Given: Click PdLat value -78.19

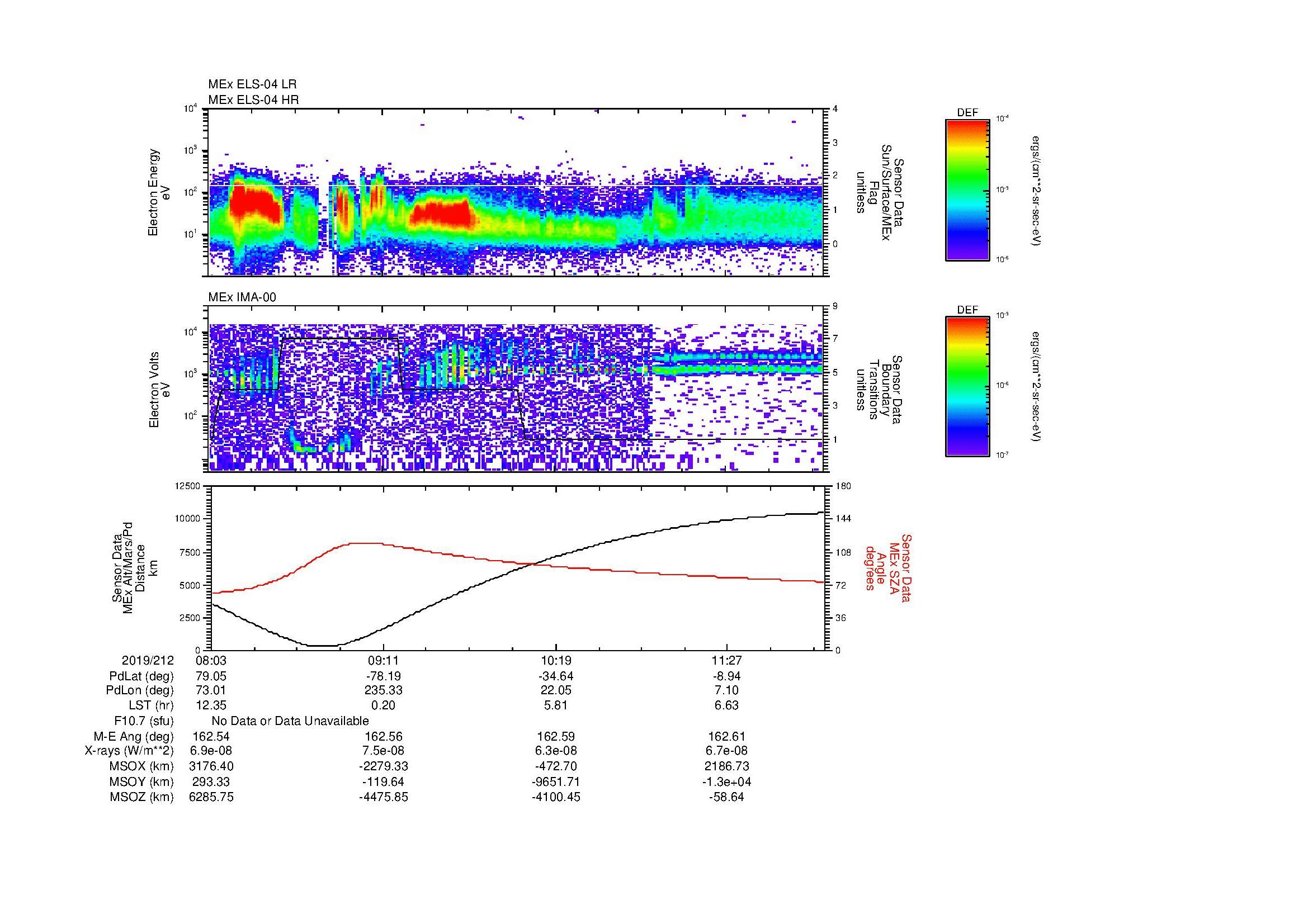Looking at the screenshot, I should pyautogui.click(x=383, y=676).
